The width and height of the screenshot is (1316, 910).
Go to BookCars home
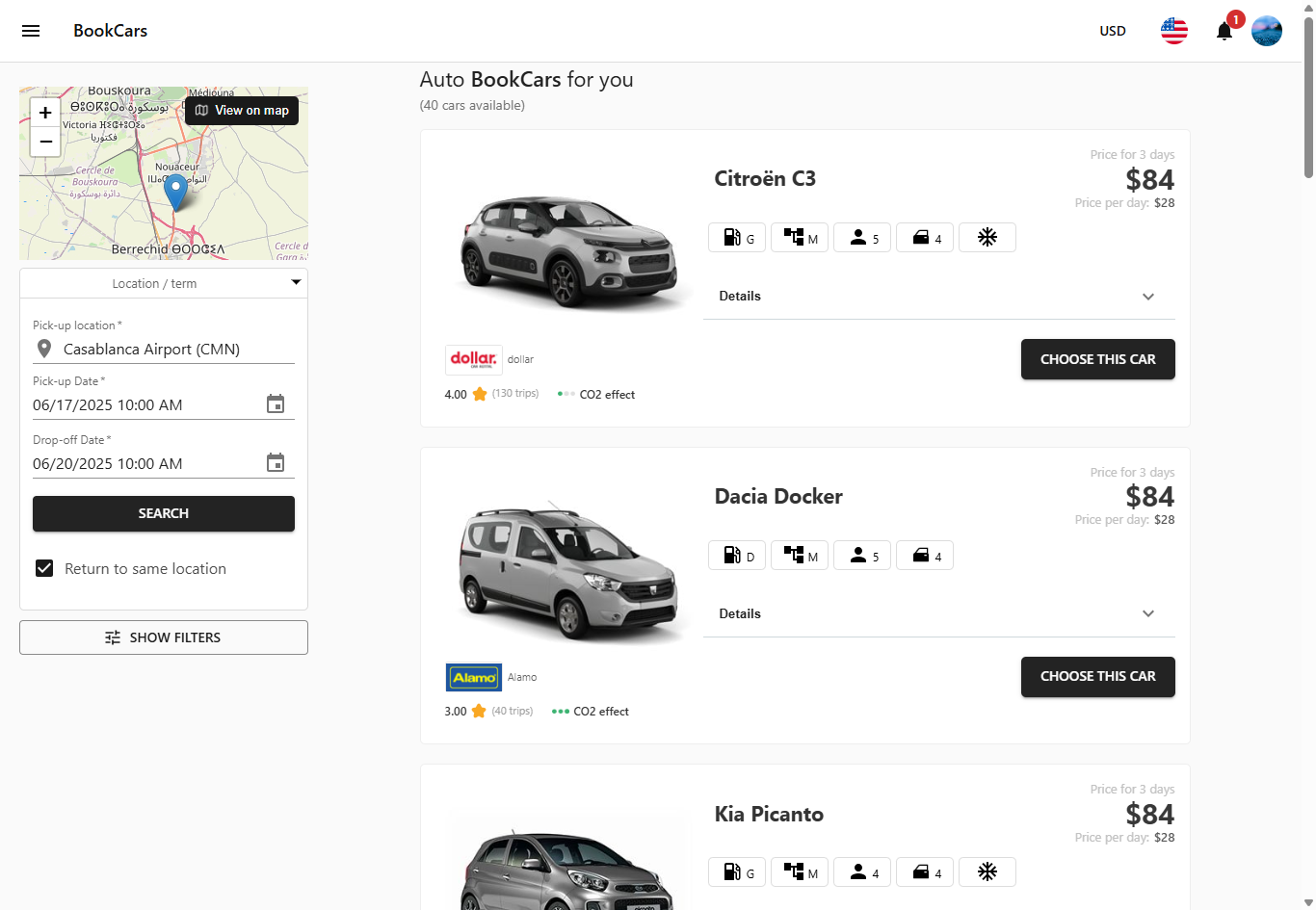click(111, 31)
